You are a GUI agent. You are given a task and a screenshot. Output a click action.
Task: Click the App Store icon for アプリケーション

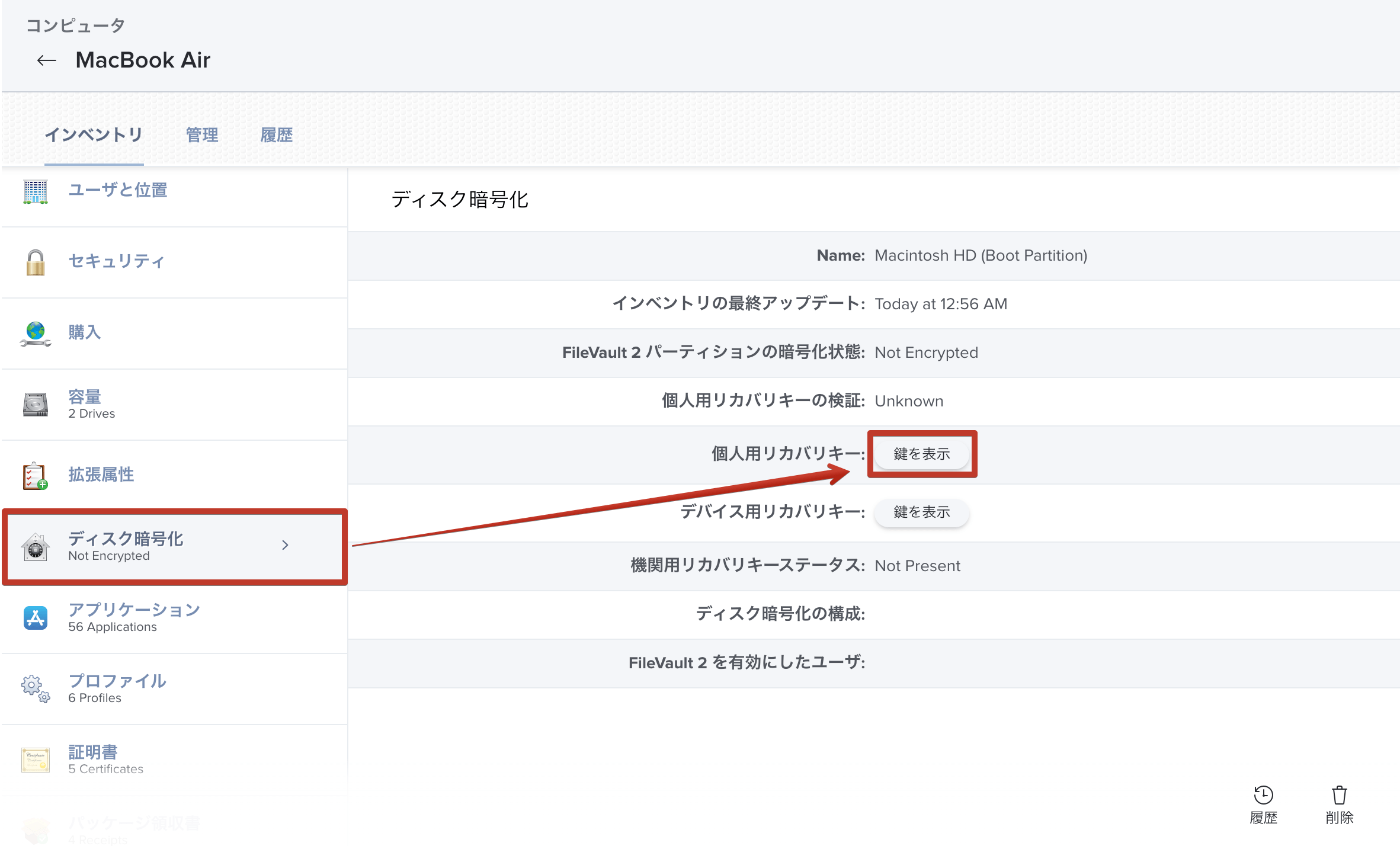point(36,618)
